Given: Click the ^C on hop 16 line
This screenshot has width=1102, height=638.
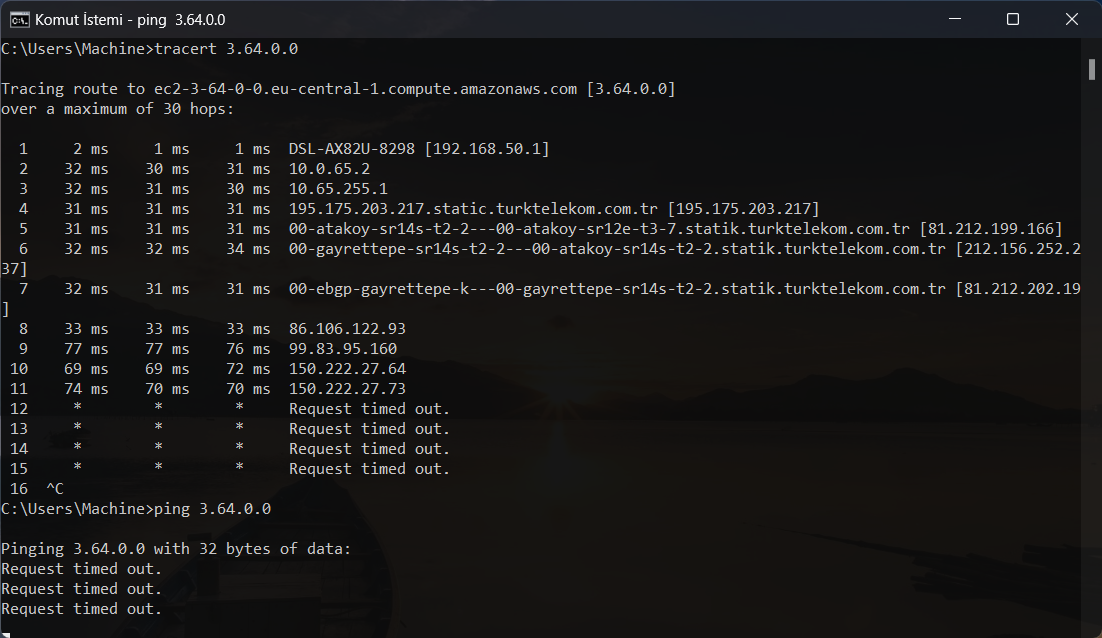Looking at the screenshot, I should pos(55,488).
